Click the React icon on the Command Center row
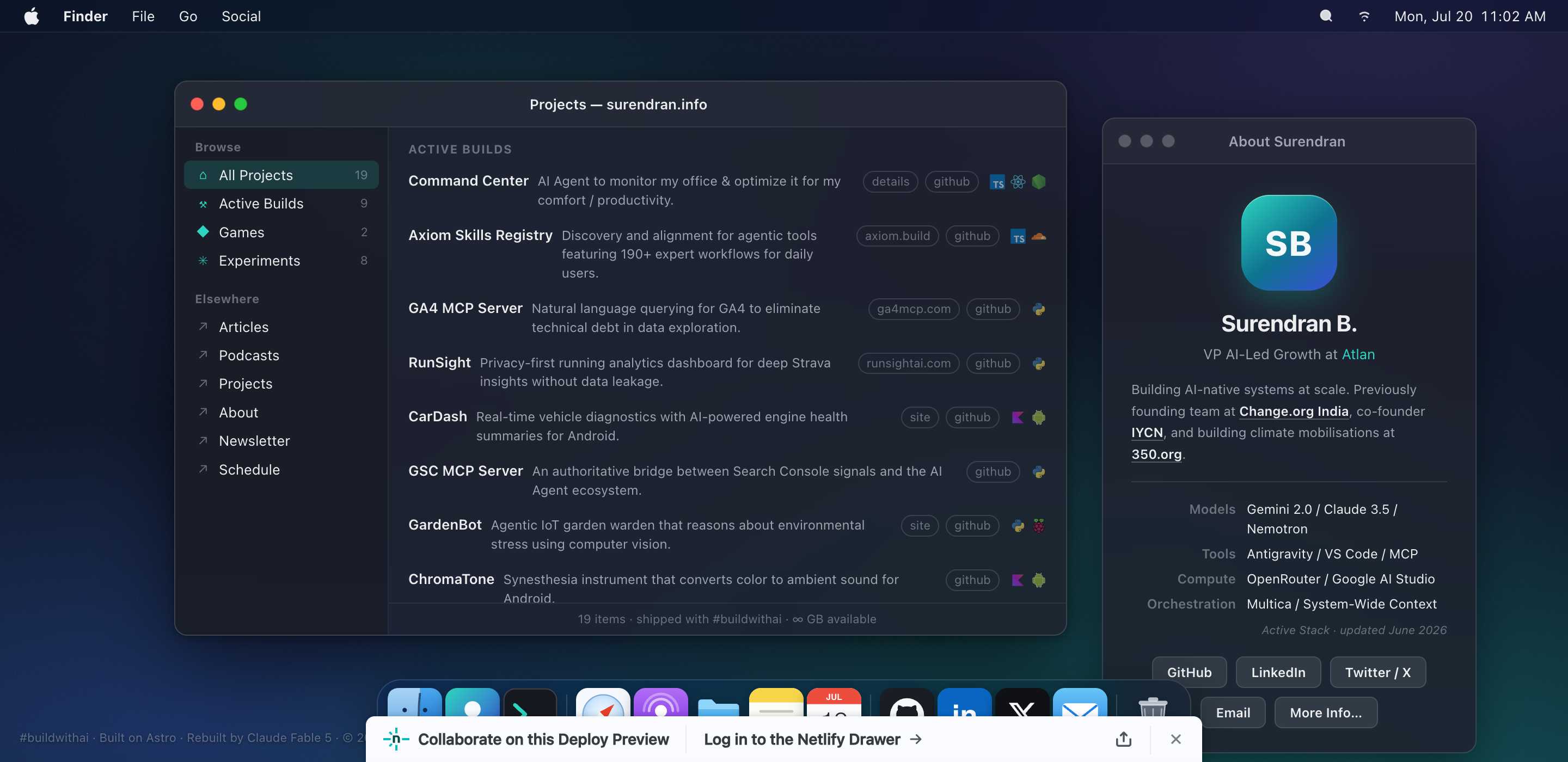 1018,182
